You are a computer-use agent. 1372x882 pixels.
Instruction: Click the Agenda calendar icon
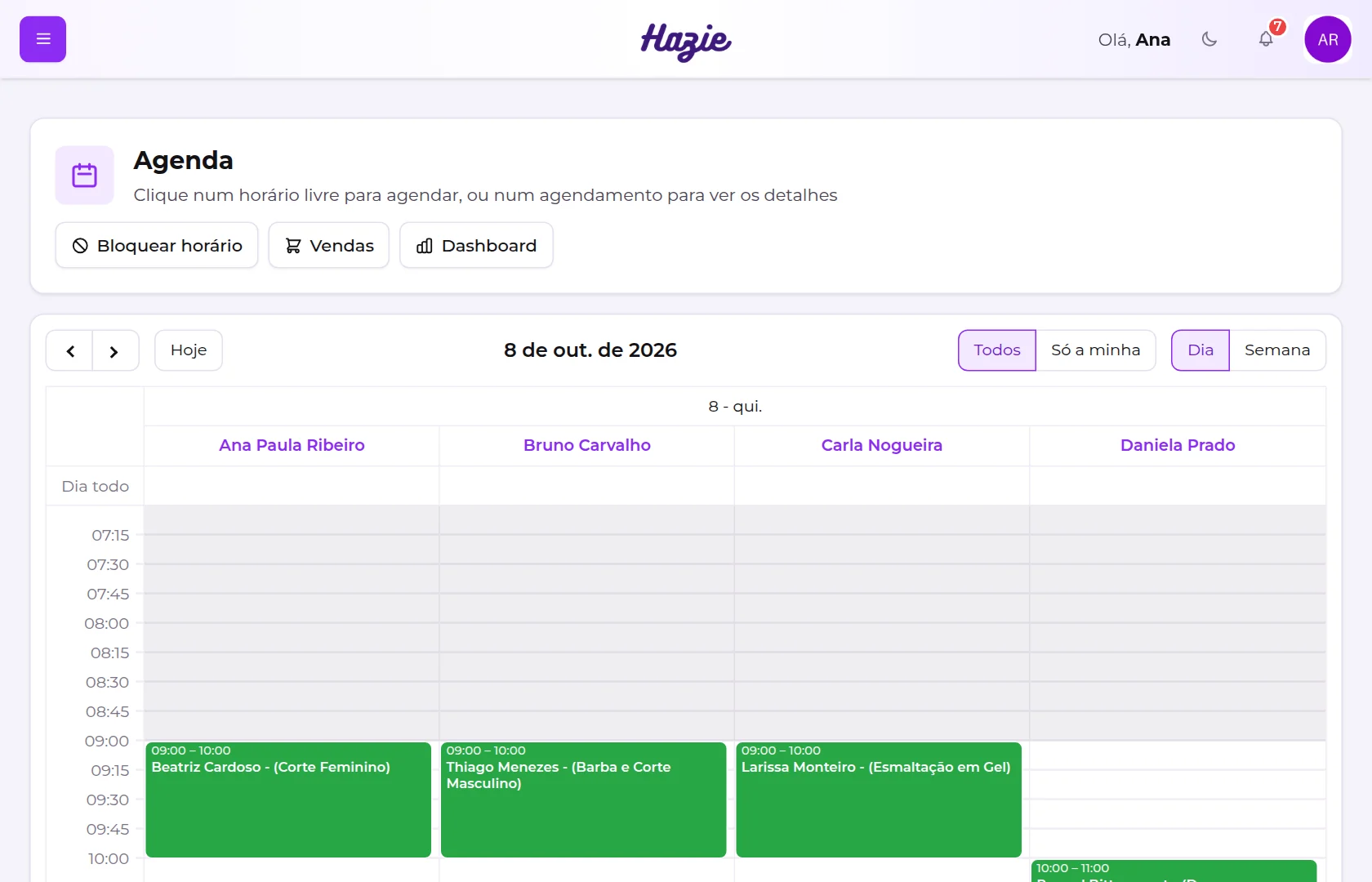(85, 175)
